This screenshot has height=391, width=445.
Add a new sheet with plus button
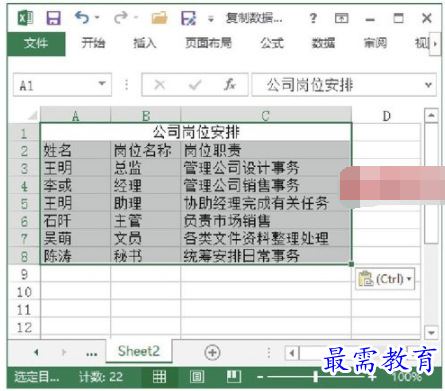[x=212, y=352]
